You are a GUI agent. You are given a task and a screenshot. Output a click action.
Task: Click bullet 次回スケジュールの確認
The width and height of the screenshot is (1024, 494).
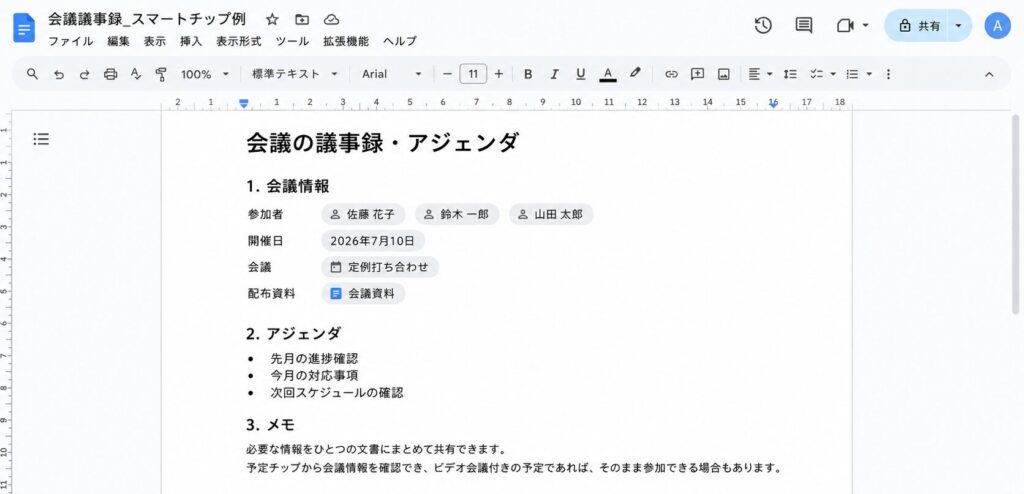337,393
